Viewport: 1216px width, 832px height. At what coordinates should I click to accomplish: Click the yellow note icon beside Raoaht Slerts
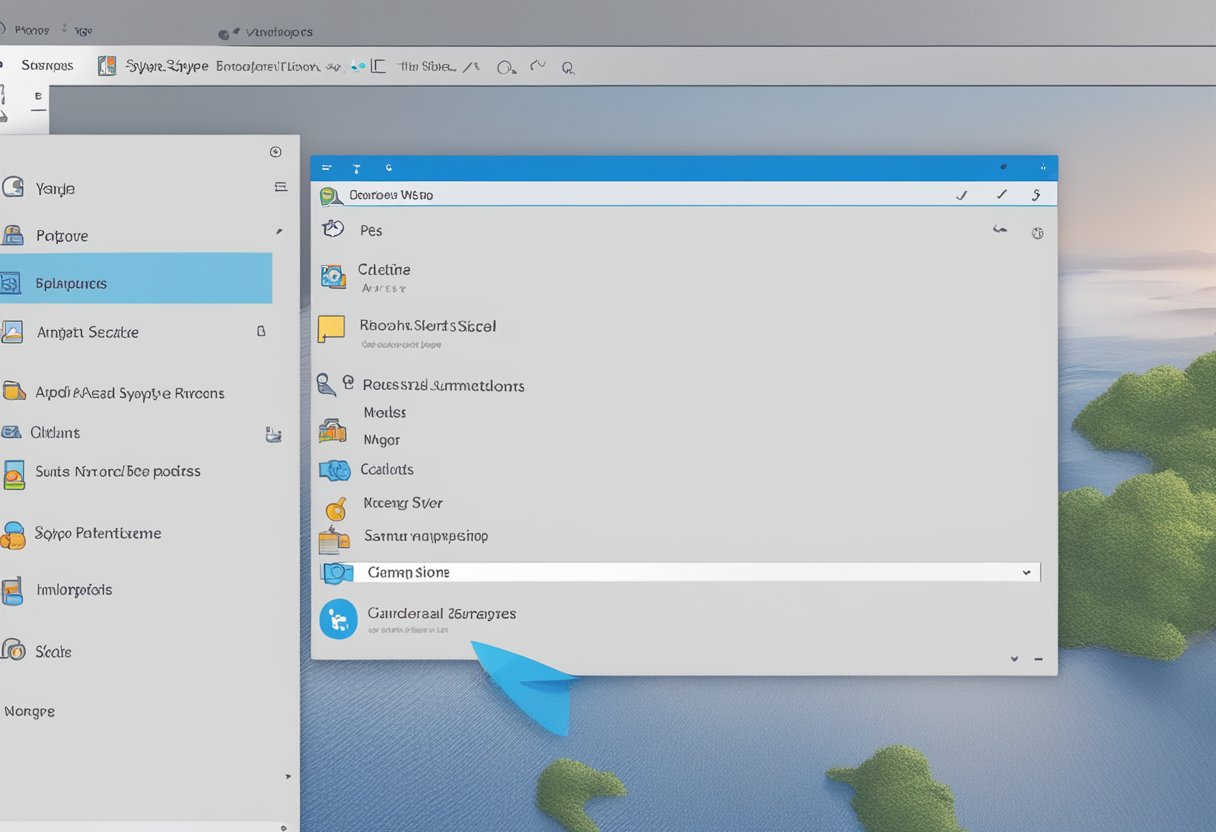click(331, 329)
